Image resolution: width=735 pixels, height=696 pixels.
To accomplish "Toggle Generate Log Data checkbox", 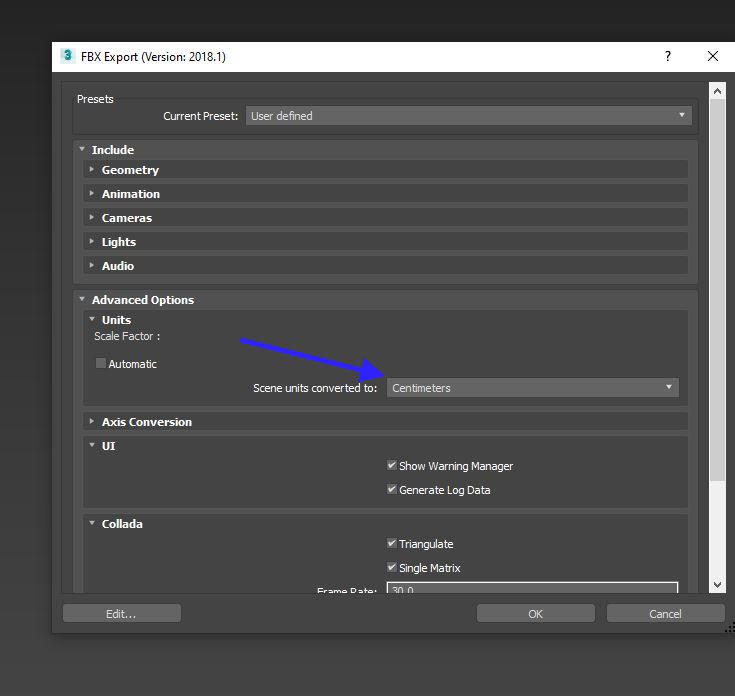I will tap(392, 490).
